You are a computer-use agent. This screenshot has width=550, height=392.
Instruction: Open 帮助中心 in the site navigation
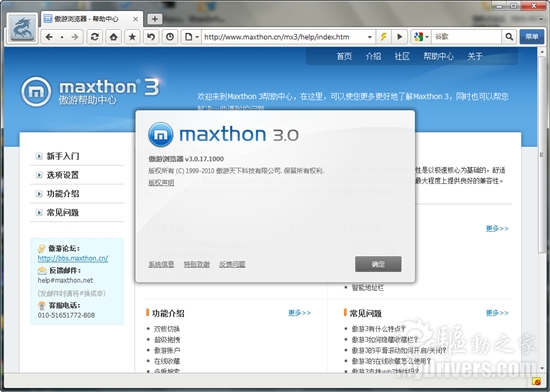[x=438, y=56]
